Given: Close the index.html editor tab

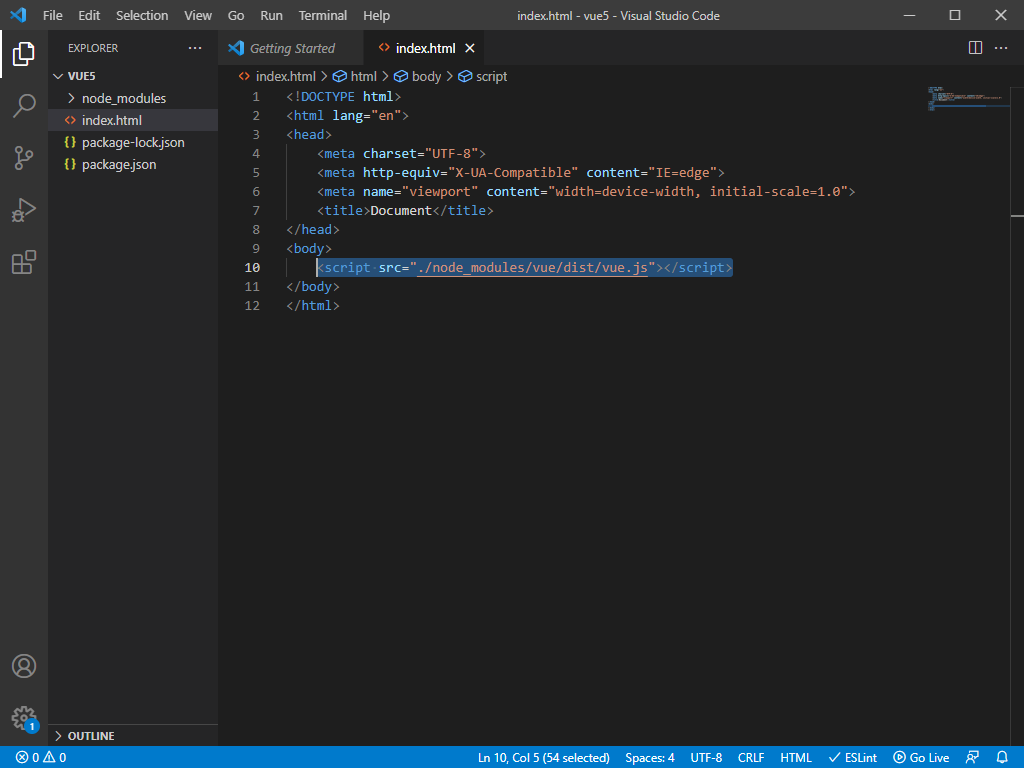Looking at the screenshot, I should [x=470, y=48].
